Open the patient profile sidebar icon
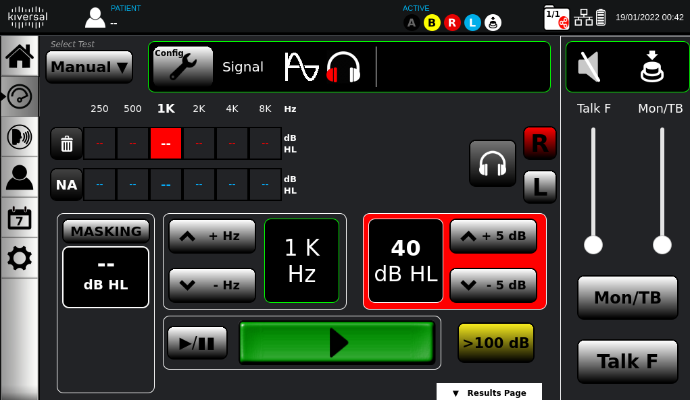 click(19, 177)
